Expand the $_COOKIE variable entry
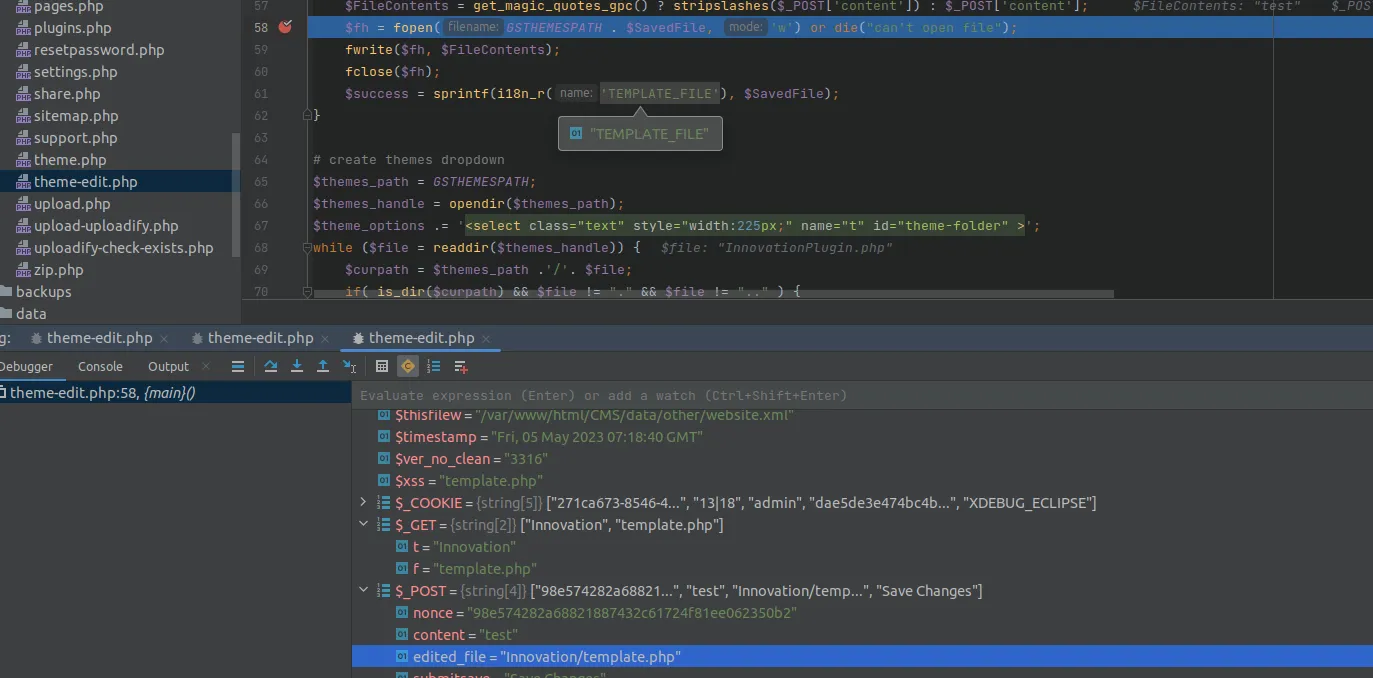 click(x=363, y=502)
